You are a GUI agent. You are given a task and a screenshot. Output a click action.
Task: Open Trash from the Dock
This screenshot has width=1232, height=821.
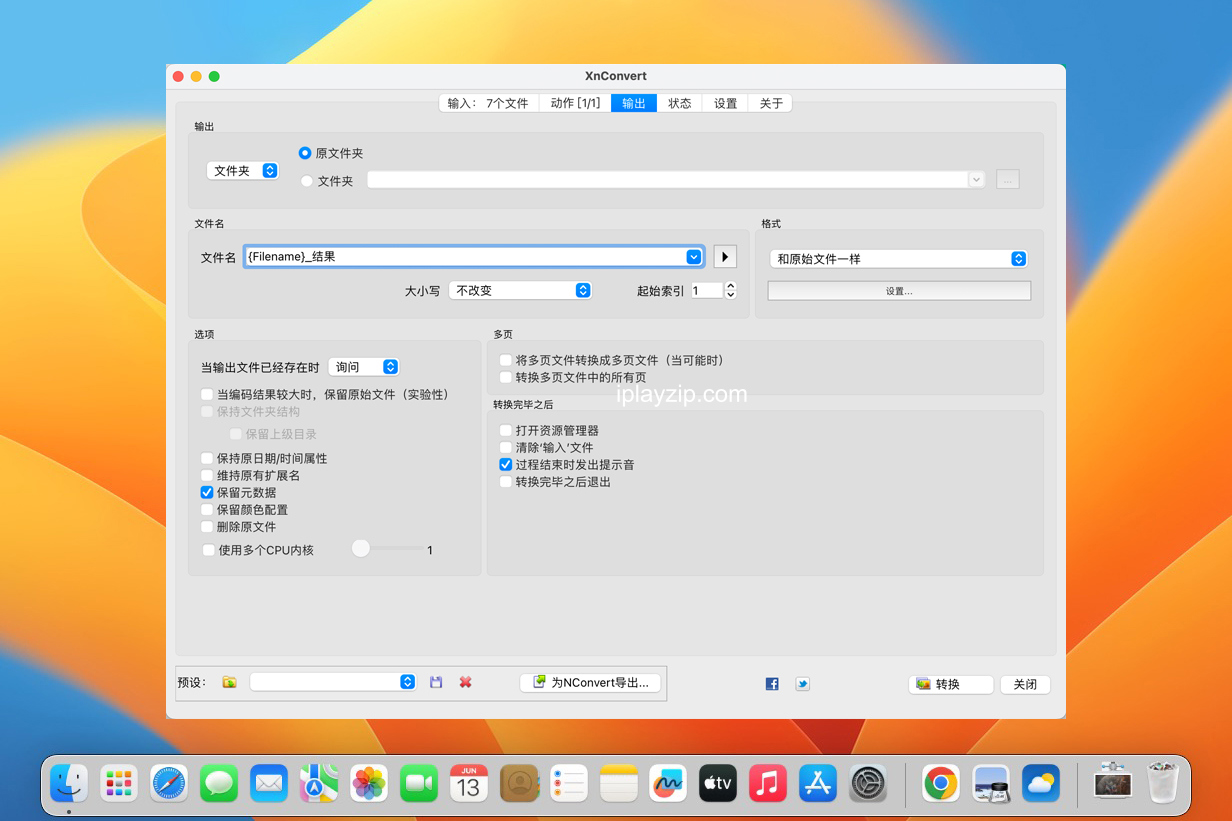pyautogui.click(x=1163, y=783)
